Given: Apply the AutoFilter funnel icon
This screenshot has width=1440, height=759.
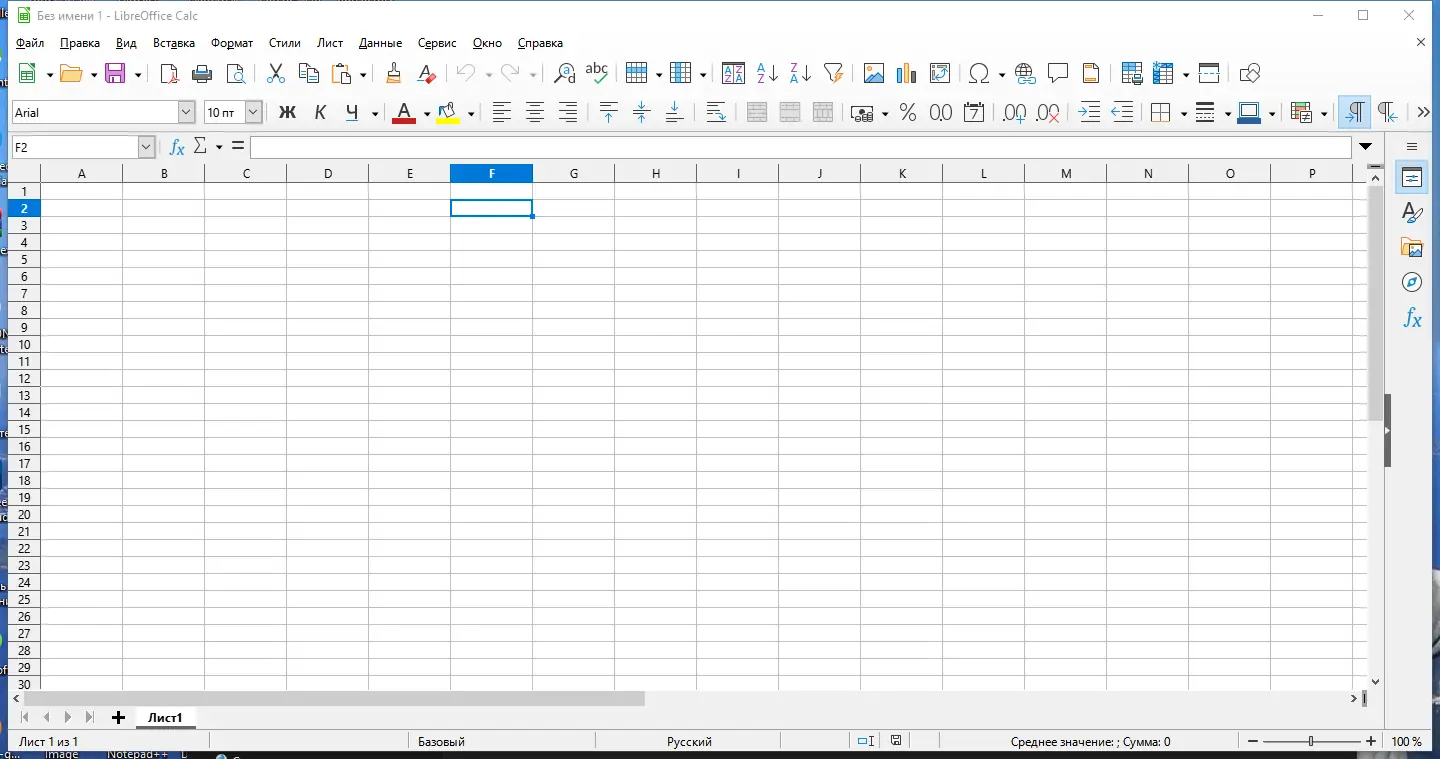Looking at the screenshot, I should pyautogui.click(x=833, y=73).
